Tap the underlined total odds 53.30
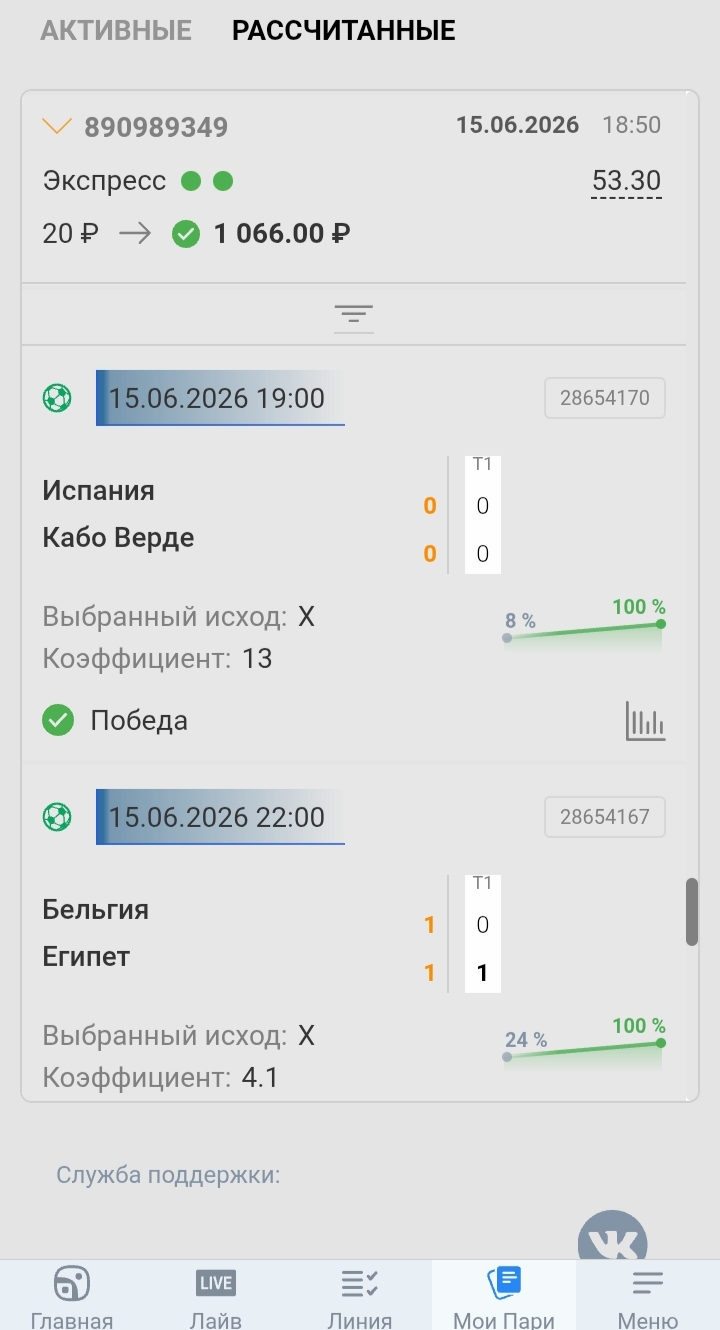This screenshot has width=720, height=1330. point(626,181)
